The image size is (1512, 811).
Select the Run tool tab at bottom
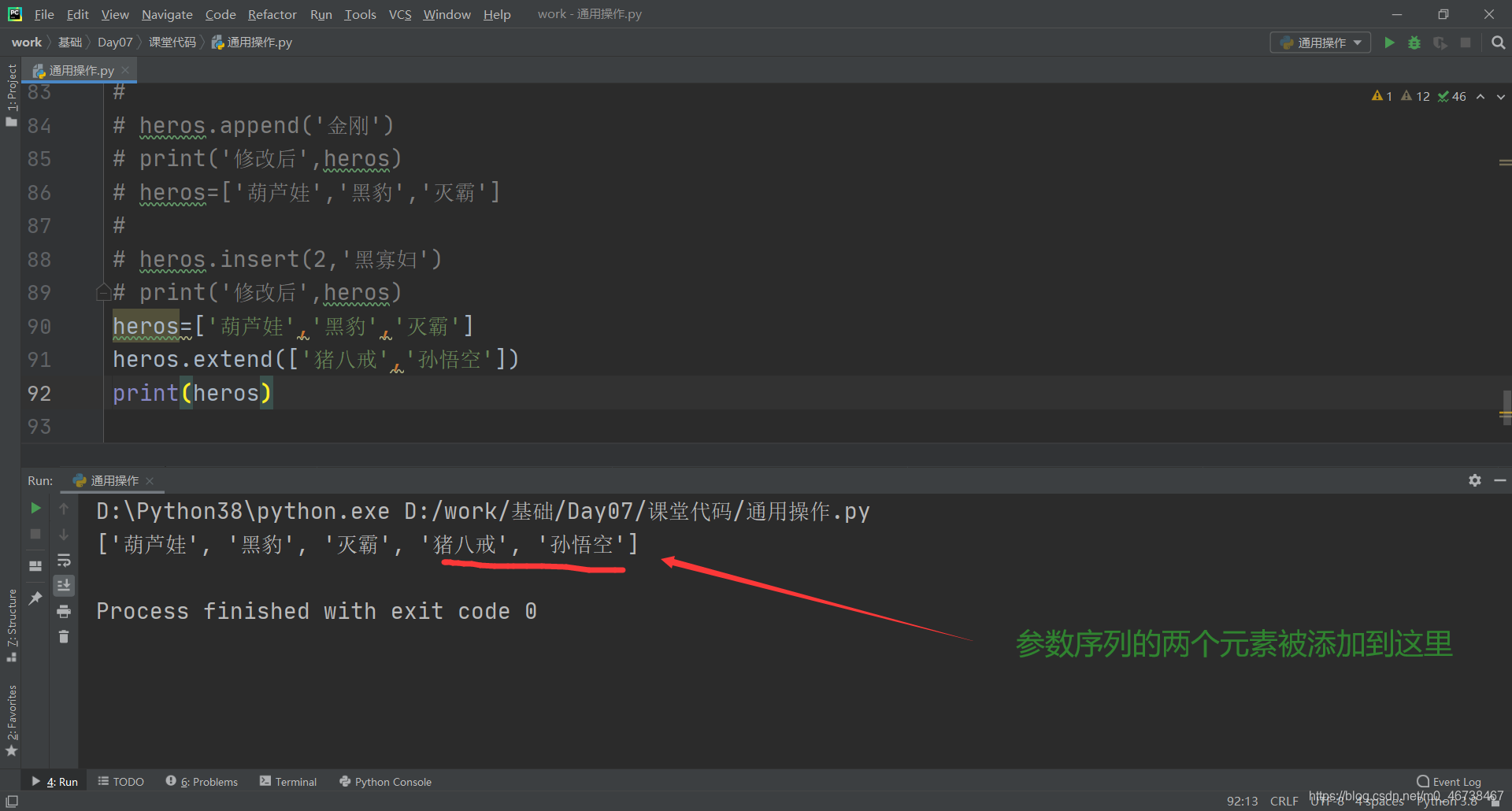pos(55,781)
